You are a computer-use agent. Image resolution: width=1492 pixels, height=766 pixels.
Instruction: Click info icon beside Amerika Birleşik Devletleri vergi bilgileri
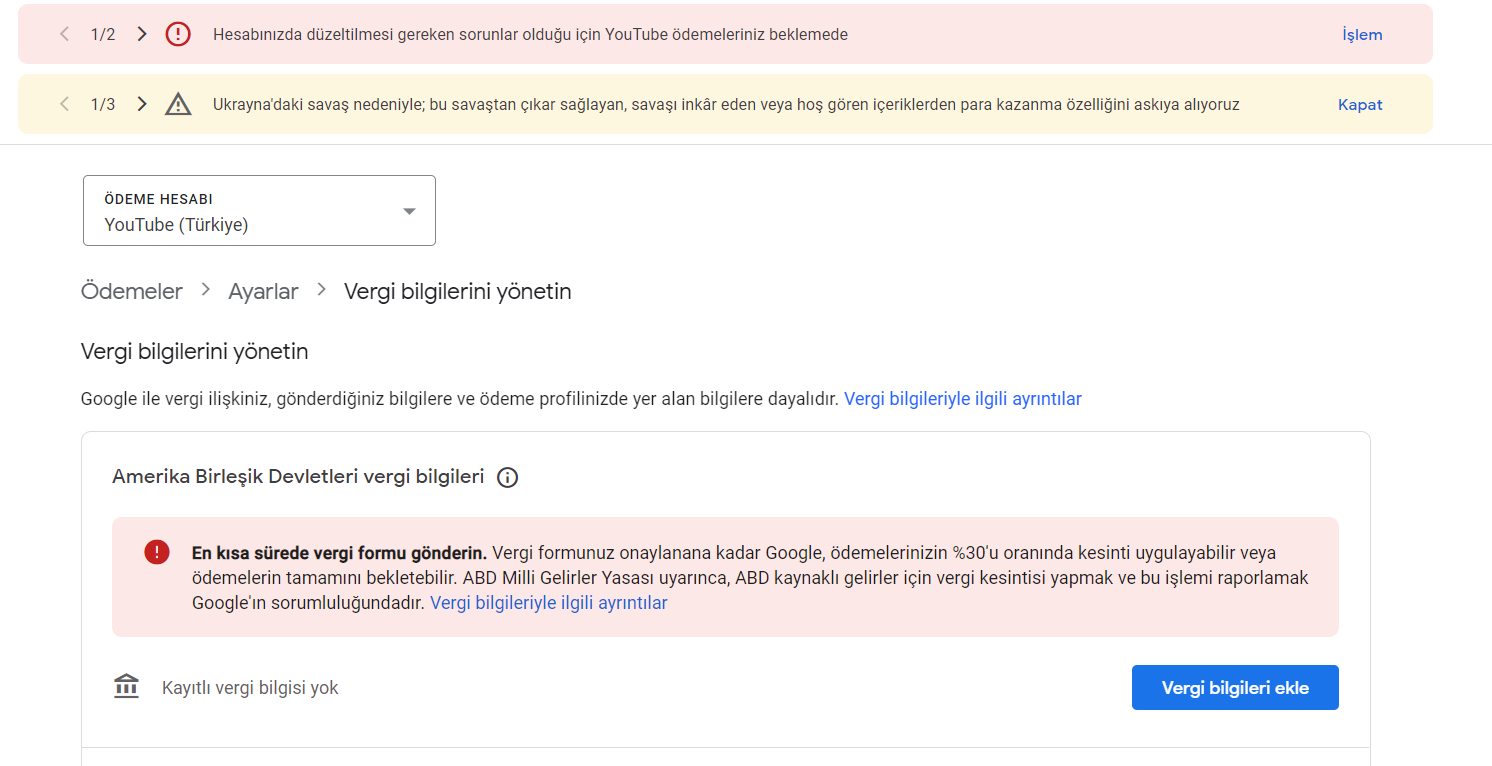[x=508, y=477]
